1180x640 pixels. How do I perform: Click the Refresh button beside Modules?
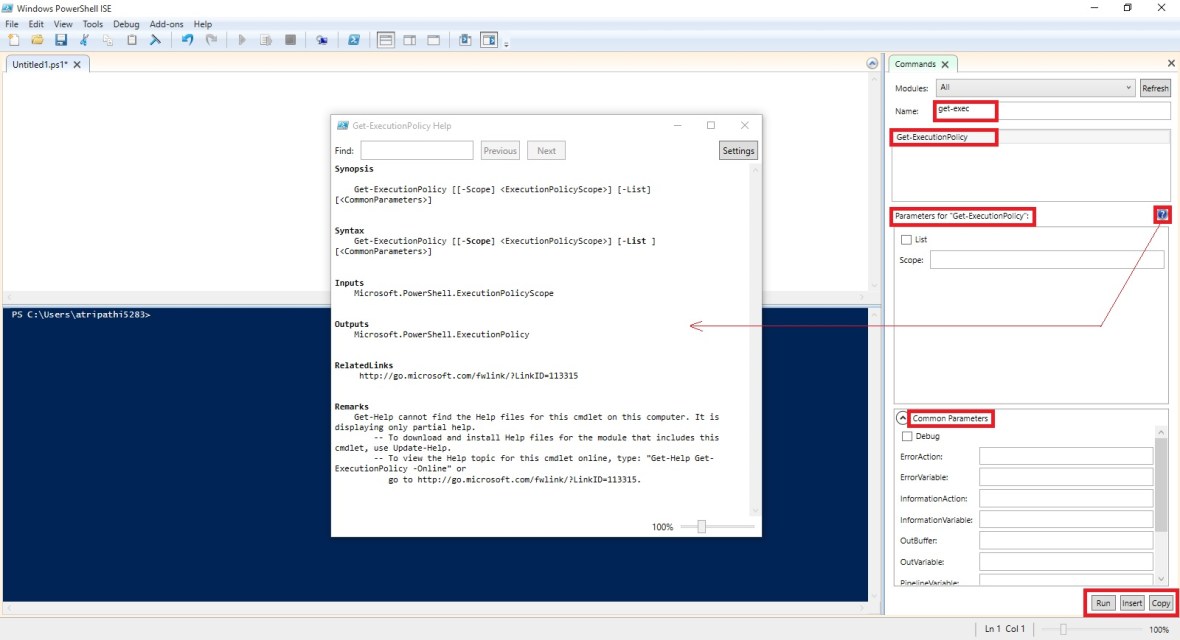(x=1155, y=88)
